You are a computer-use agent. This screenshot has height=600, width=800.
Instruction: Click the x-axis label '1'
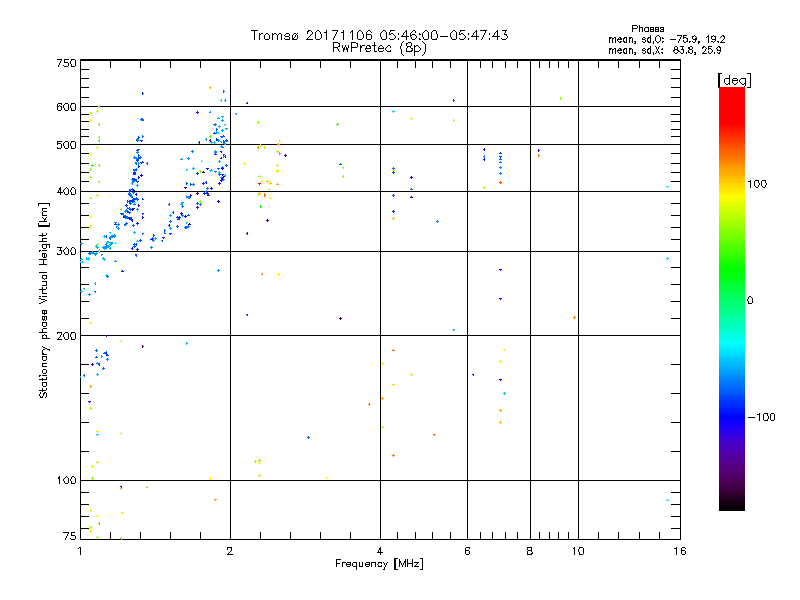pyautogui.click(x=80, y=551)
